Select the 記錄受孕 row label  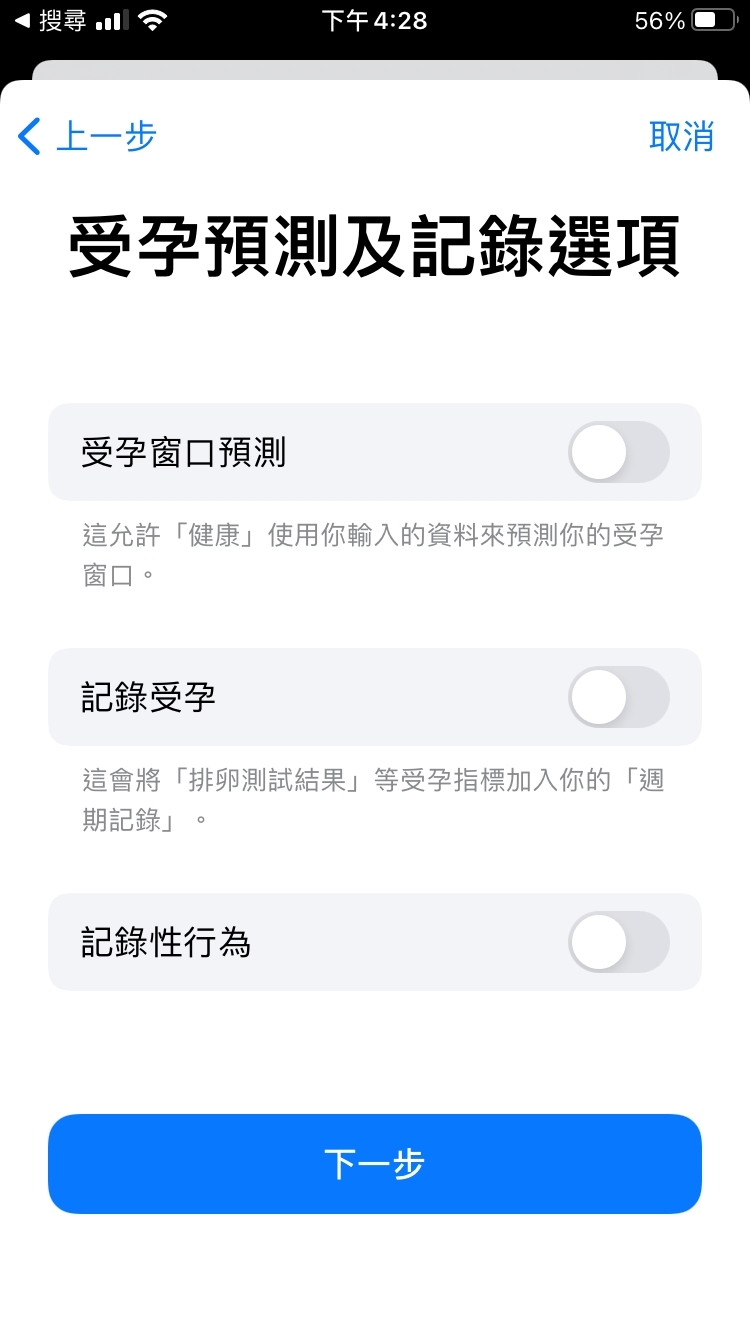(x=149, y=697)
